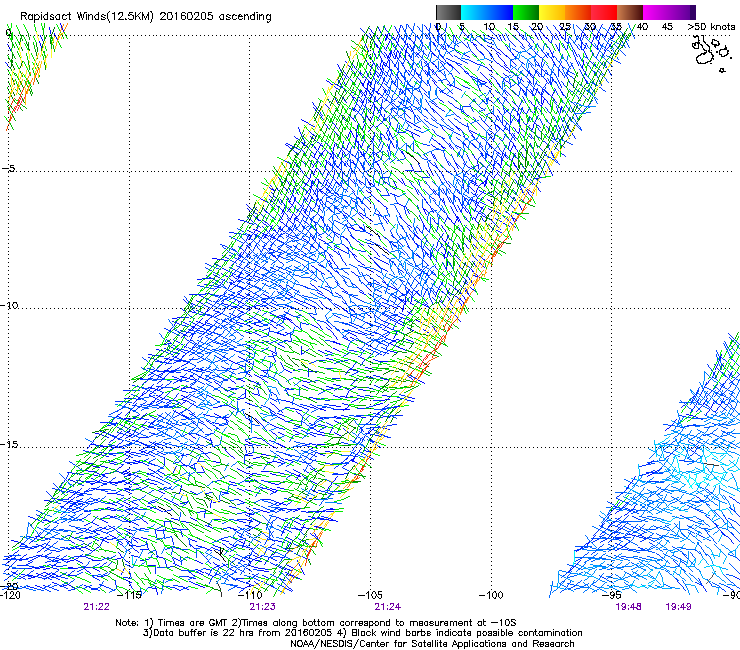
Task: Click the '21:22' swath time label
Action: click(x=96, y=607)
